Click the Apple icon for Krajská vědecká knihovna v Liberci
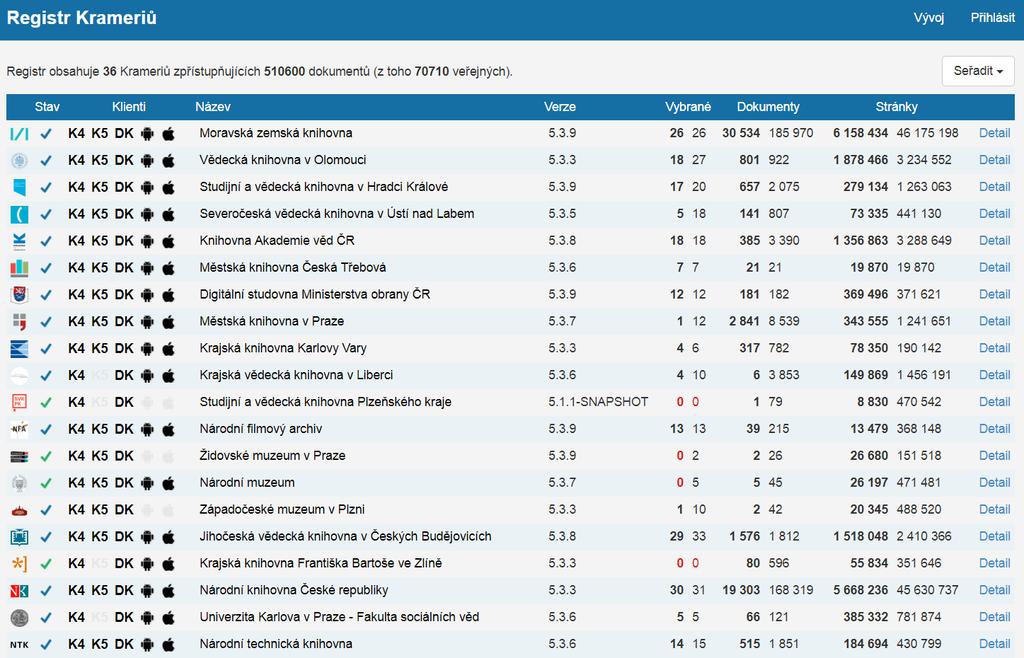This screenshot has width=1024, height=658. [x=168, y=375]
